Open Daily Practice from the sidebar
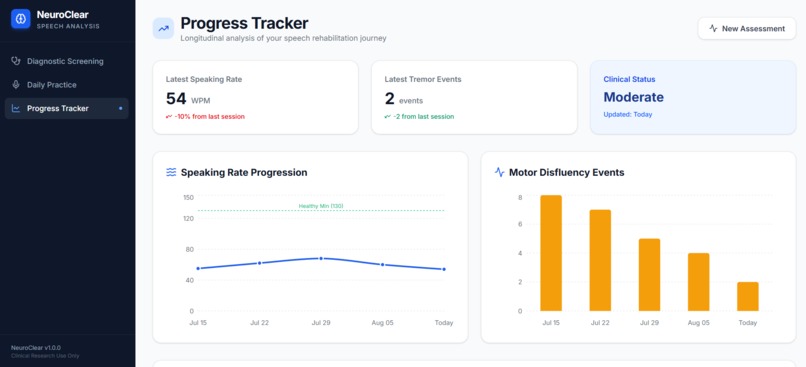The image size is (806, 367). click(x=67, y=85)
